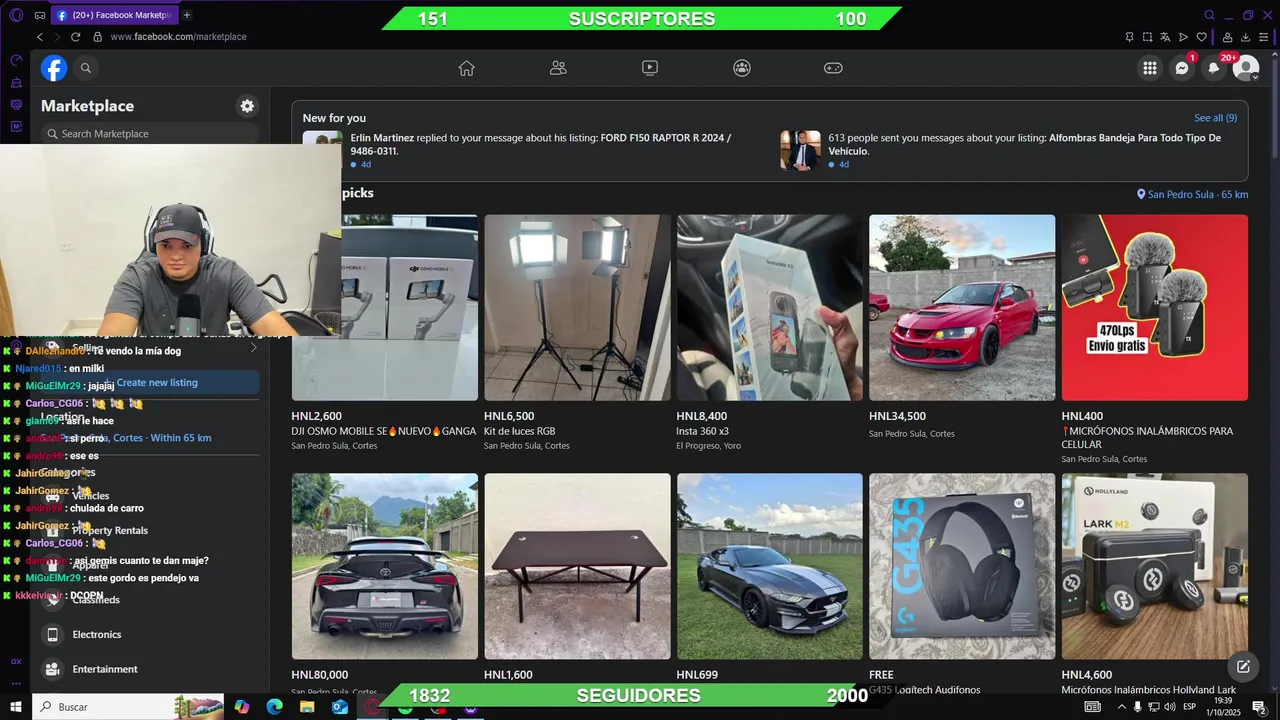This screenshot has height=720, width=1280.
Task: Click the page vertical scrollbar
Action: [1275, 106]
